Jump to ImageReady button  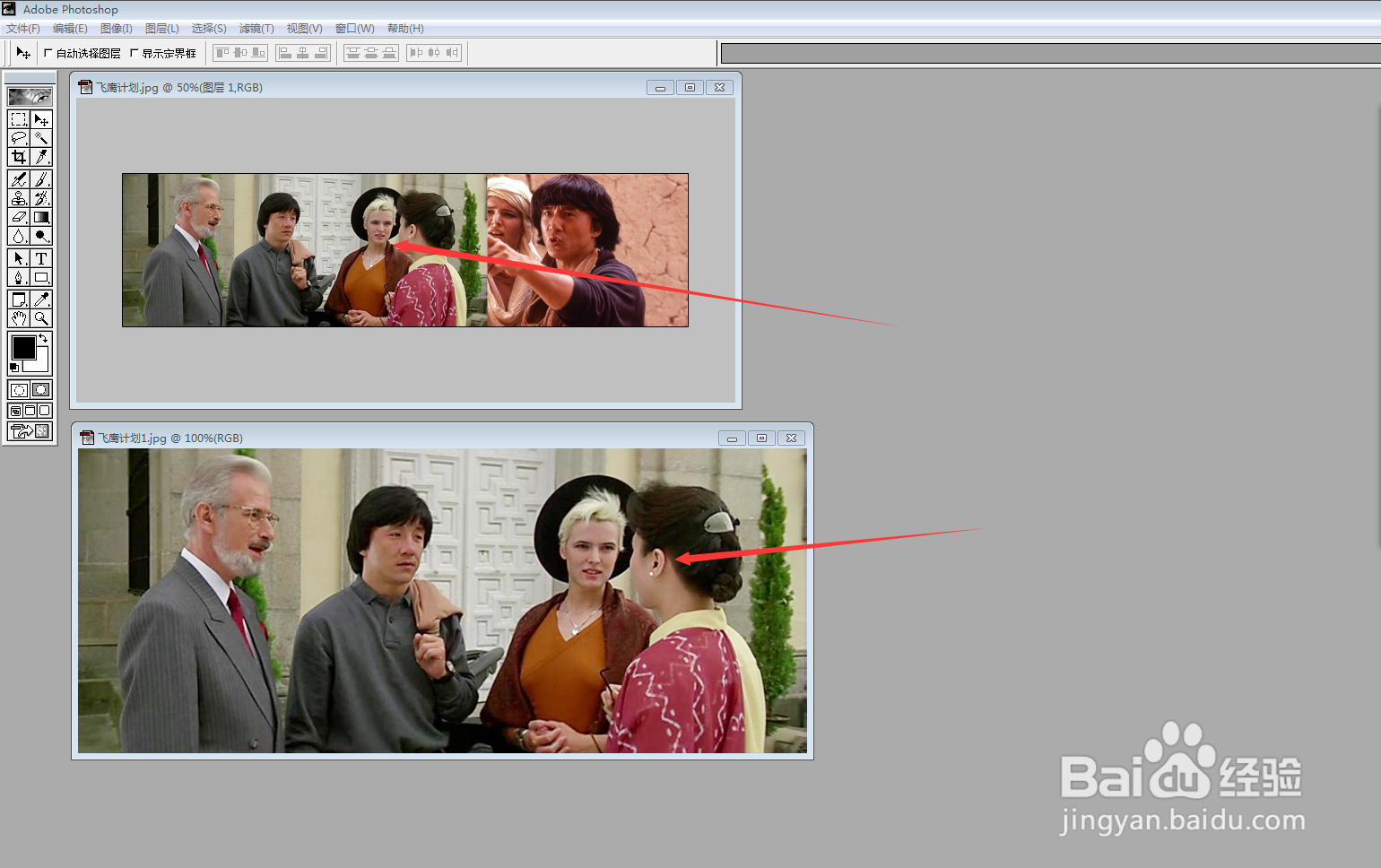(30, 431)
